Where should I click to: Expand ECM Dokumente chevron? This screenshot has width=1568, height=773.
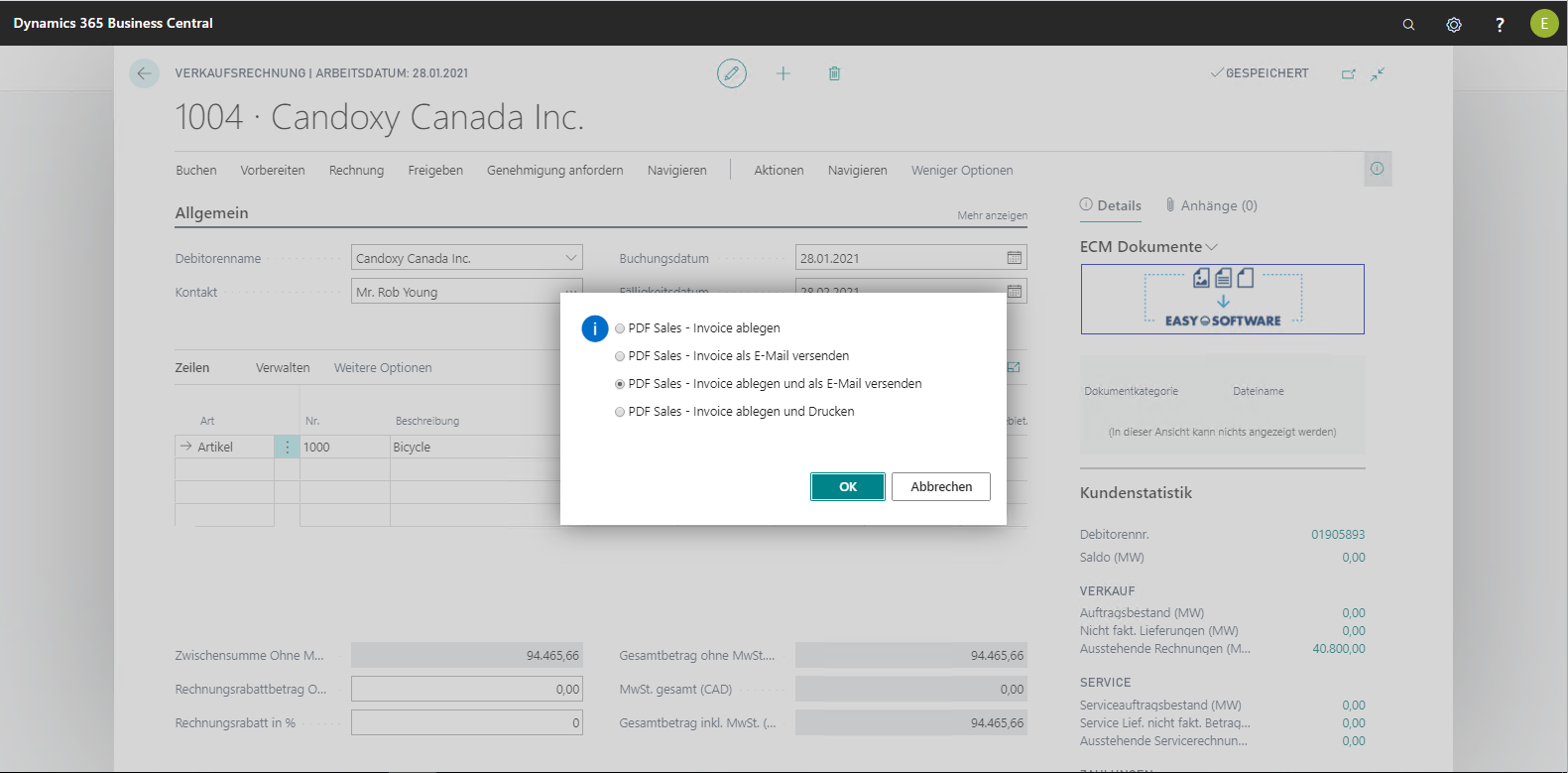1212,247
